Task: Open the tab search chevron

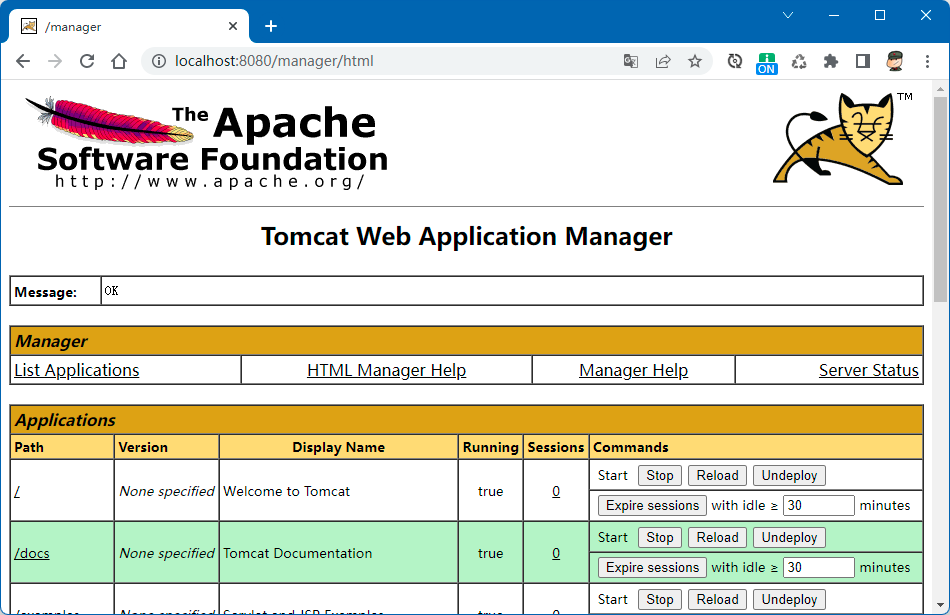Action: tap(788, 15)
